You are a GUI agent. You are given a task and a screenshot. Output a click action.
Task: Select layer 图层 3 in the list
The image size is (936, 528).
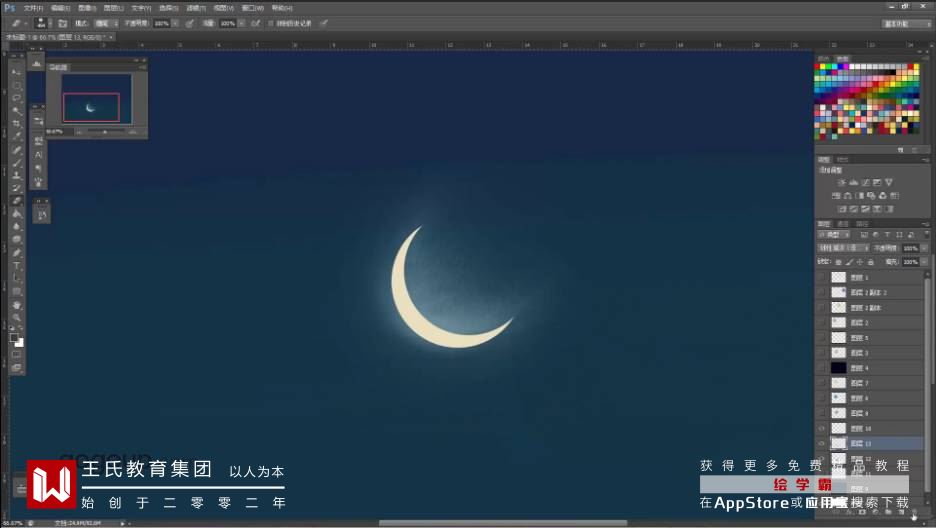[x=870, y=353]
